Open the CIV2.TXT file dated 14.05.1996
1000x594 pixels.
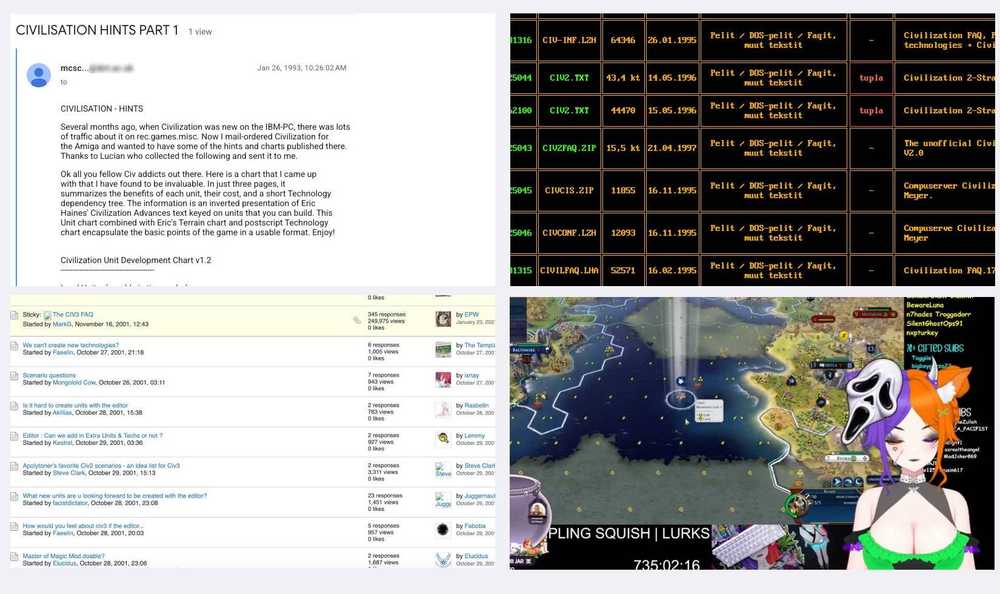(x=569, y=78)
